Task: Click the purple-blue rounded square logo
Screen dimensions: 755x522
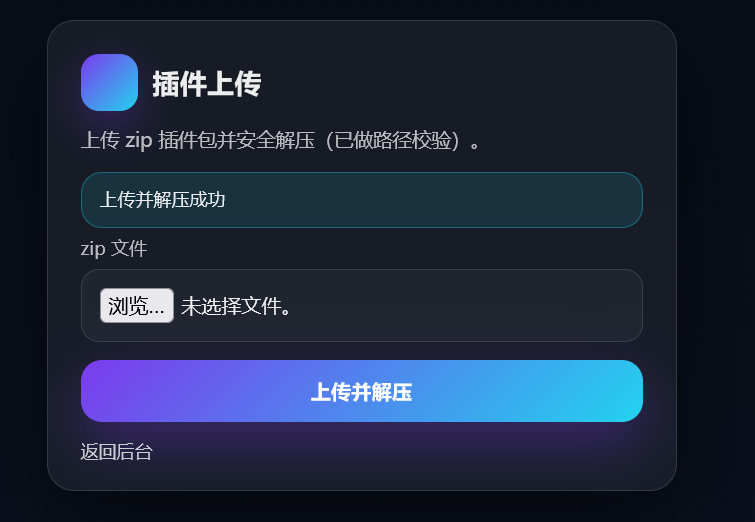Action: point(109,82)
